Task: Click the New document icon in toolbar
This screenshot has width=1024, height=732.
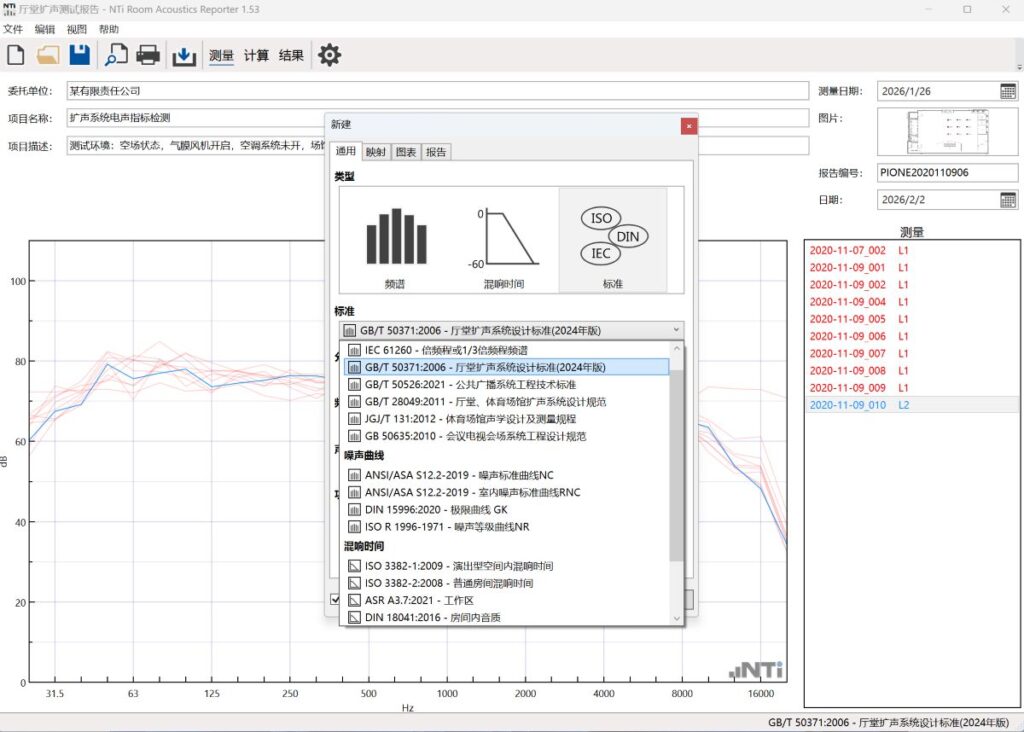Action: pos(16,55)
